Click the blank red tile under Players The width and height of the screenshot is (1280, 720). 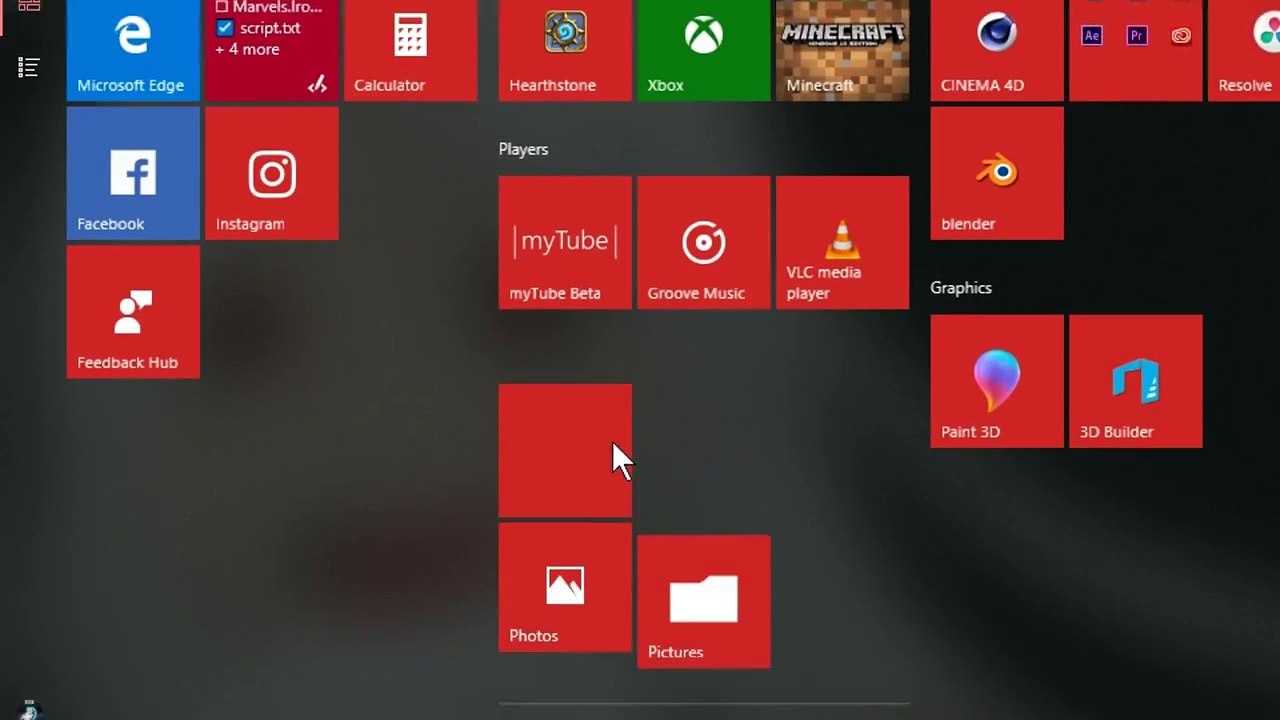[x=565, y=451]
